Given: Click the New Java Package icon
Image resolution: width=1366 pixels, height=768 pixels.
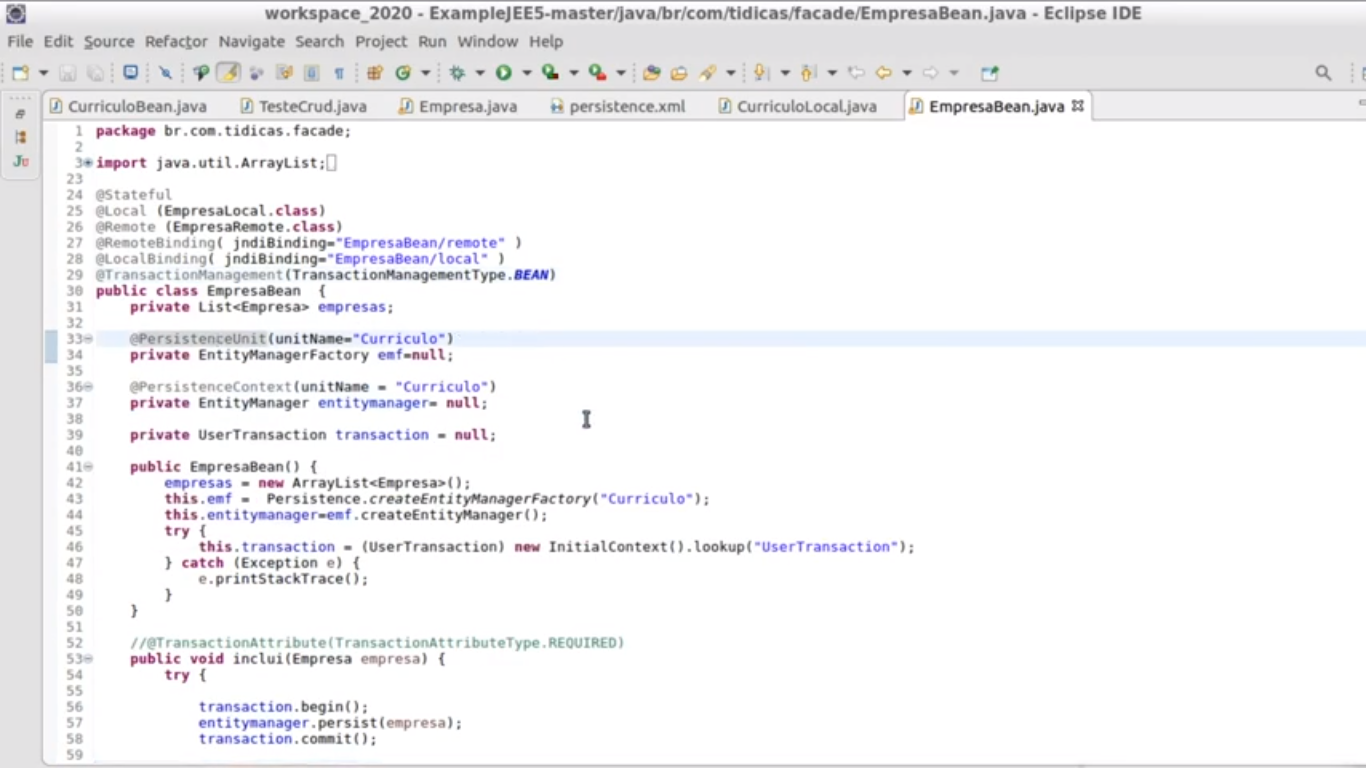Looking at the screenshot, I should click(x=375, y=73).
